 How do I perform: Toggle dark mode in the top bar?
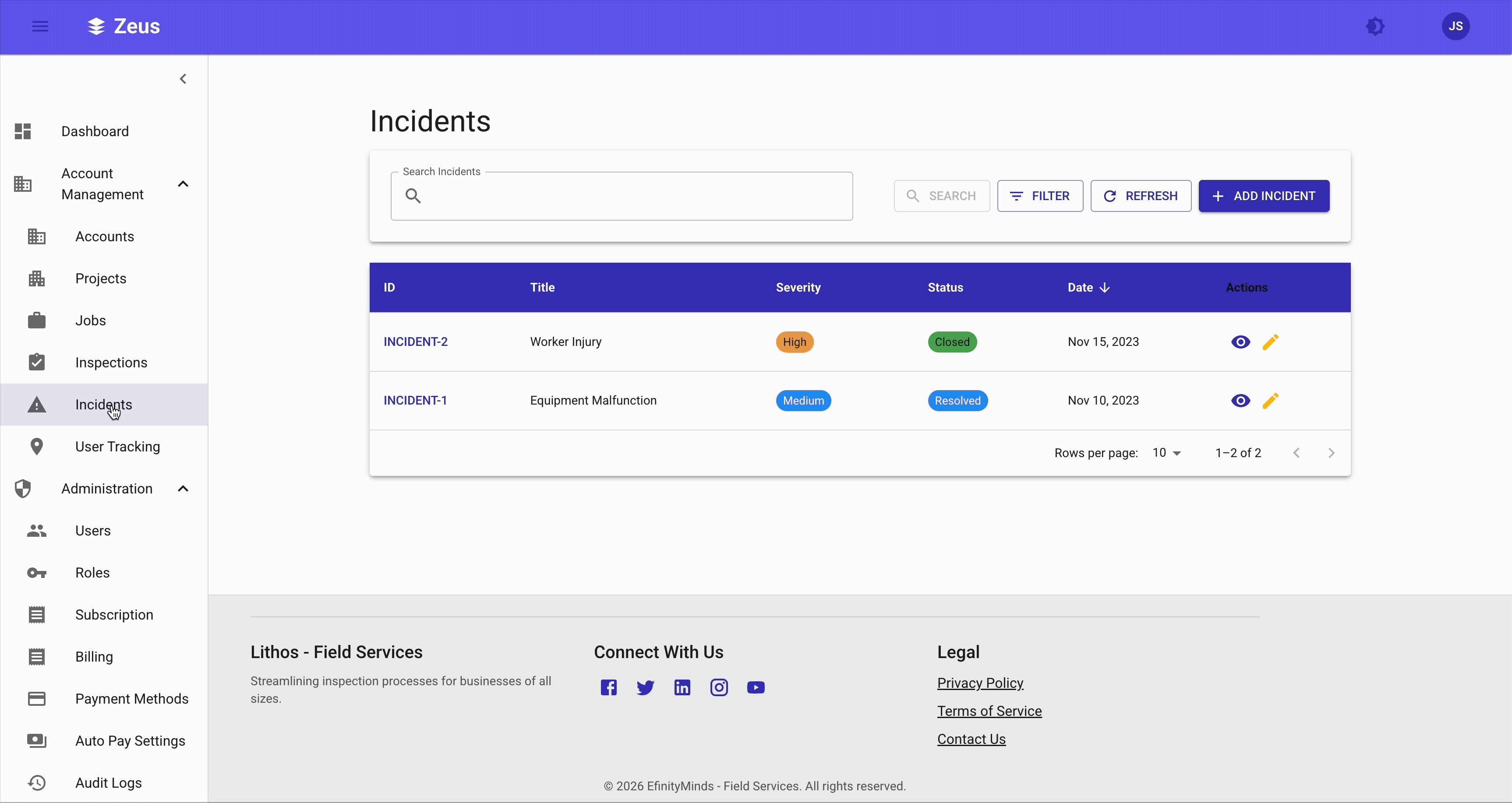[x=1375, y=26]
